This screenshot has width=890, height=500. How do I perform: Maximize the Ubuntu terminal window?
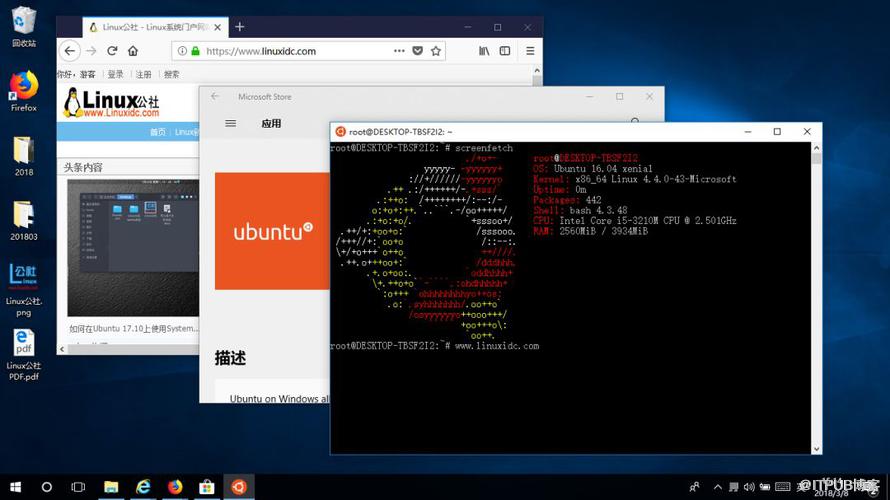[777, 132]
